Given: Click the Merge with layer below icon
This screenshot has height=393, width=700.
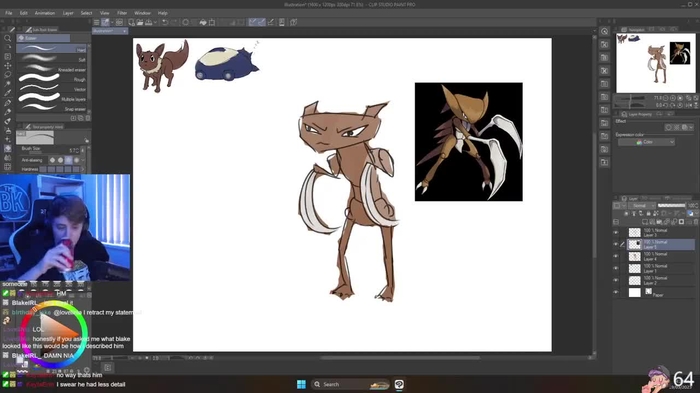Looking at the screenshot, I should (674, 222).
